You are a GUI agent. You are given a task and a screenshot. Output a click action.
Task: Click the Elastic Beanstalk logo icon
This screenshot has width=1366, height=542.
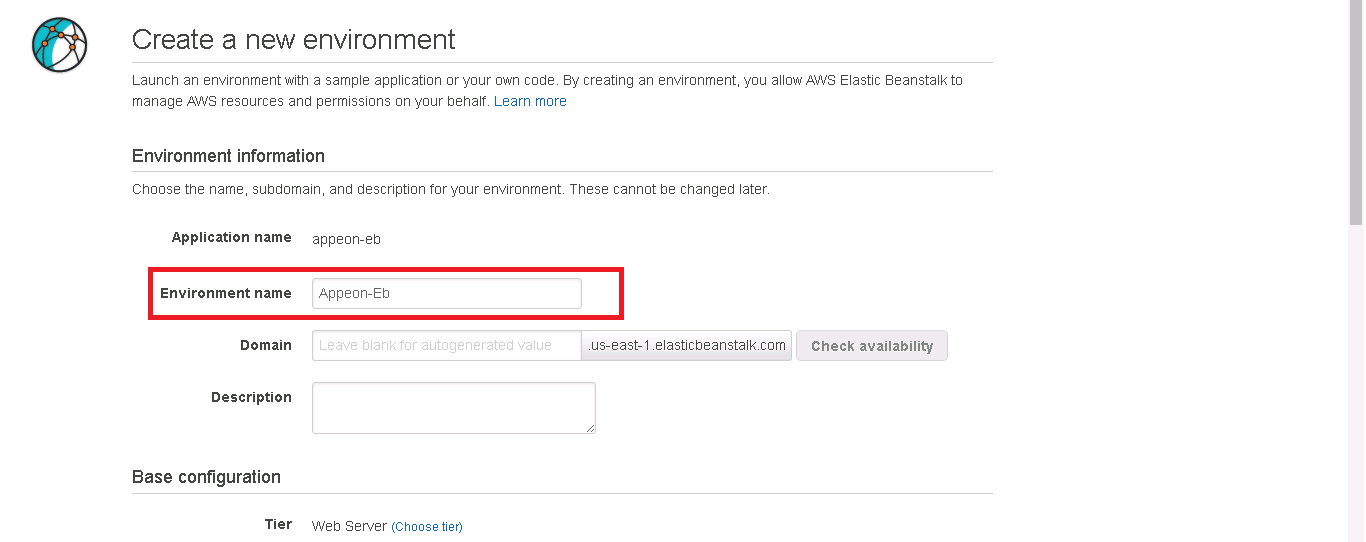click(x=59, y=45)
